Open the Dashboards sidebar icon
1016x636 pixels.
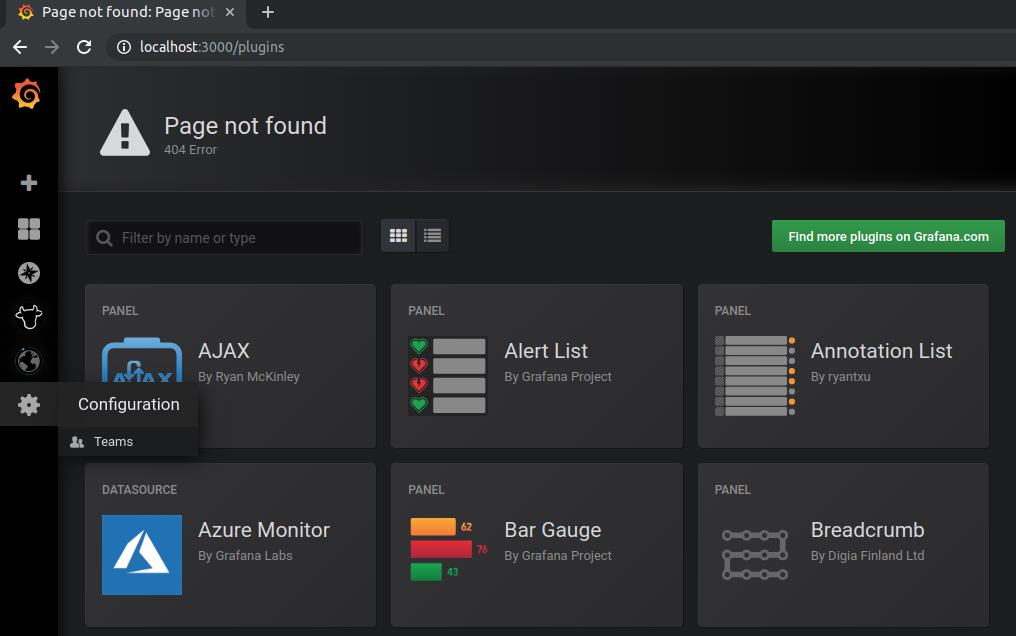point(28,229)
